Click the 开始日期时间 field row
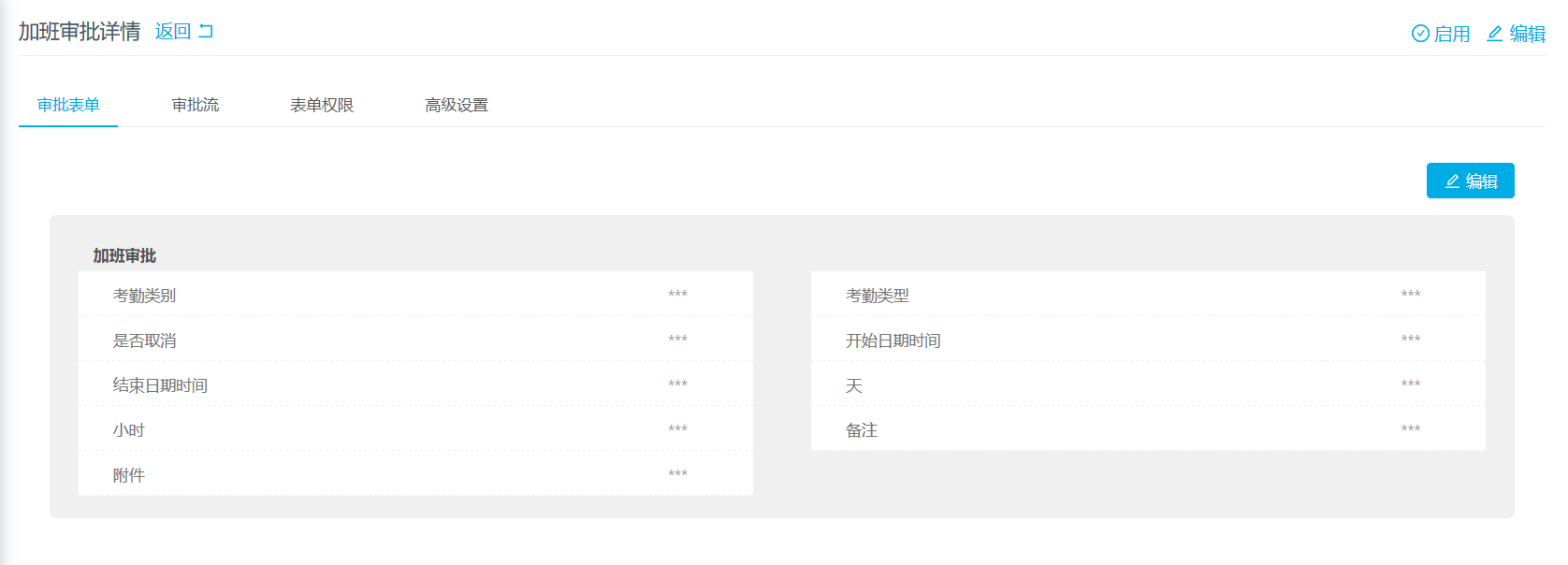The width and height of the screenshot is (1568, 565). [1148, 339]
